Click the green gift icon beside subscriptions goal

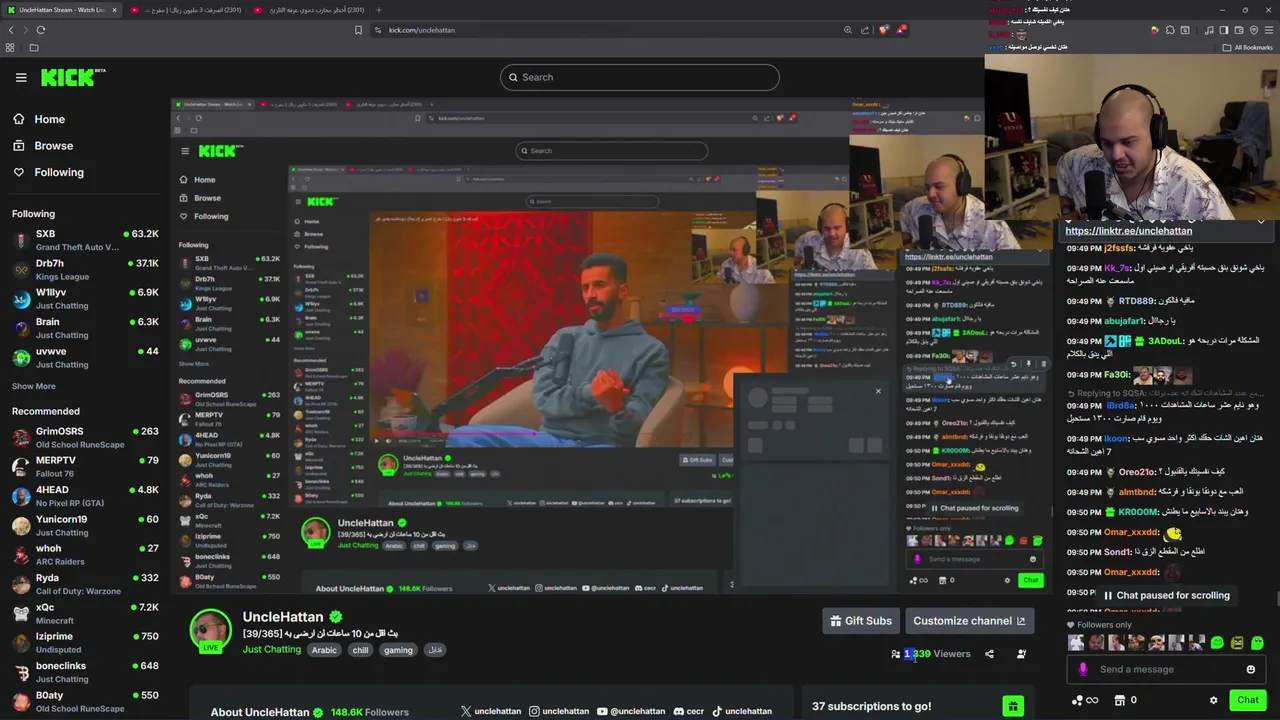[1013, 706]
